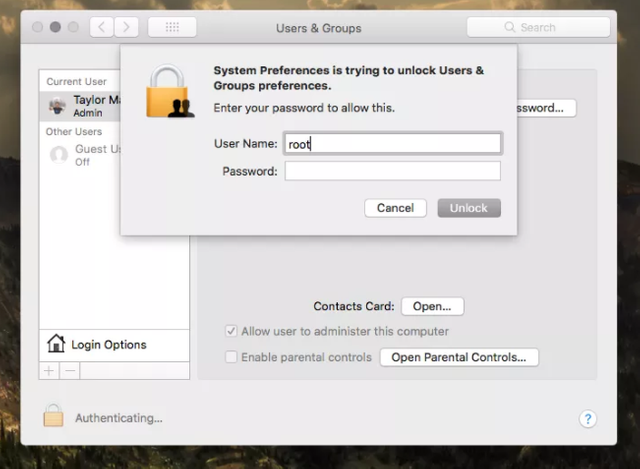Click Open Parental Controls... button

click(x=459, y=357)
